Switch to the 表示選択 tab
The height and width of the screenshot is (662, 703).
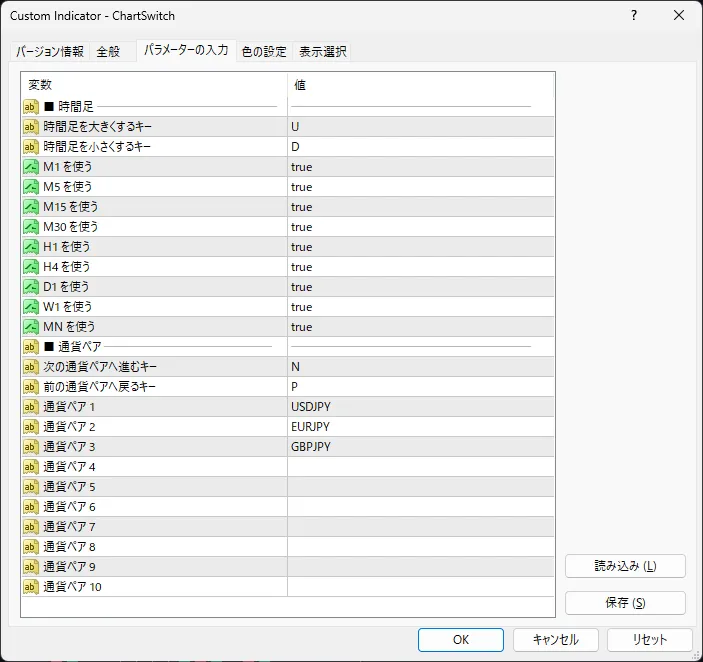(x=323, y=52)
